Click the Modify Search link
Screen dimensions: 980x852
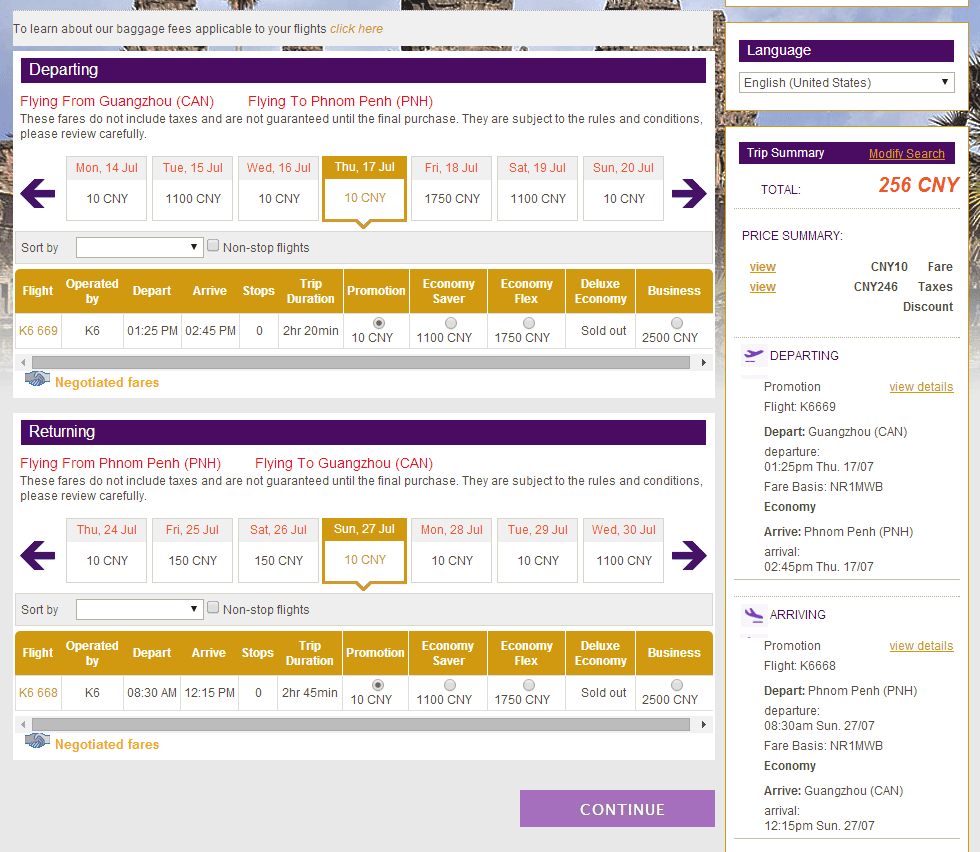tap(906, 154)
